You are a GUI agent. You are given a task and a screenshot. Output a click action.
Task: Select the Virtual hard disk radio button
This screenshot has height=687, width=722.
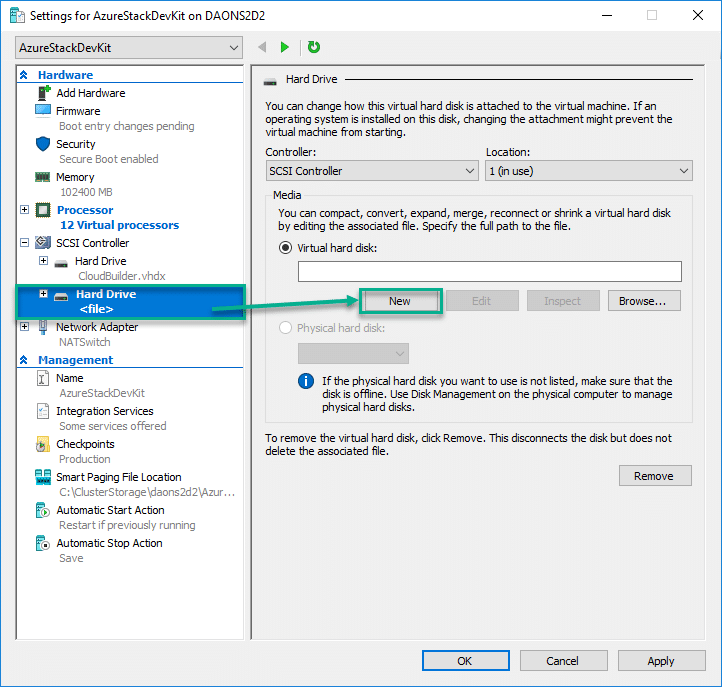(285, 248)
